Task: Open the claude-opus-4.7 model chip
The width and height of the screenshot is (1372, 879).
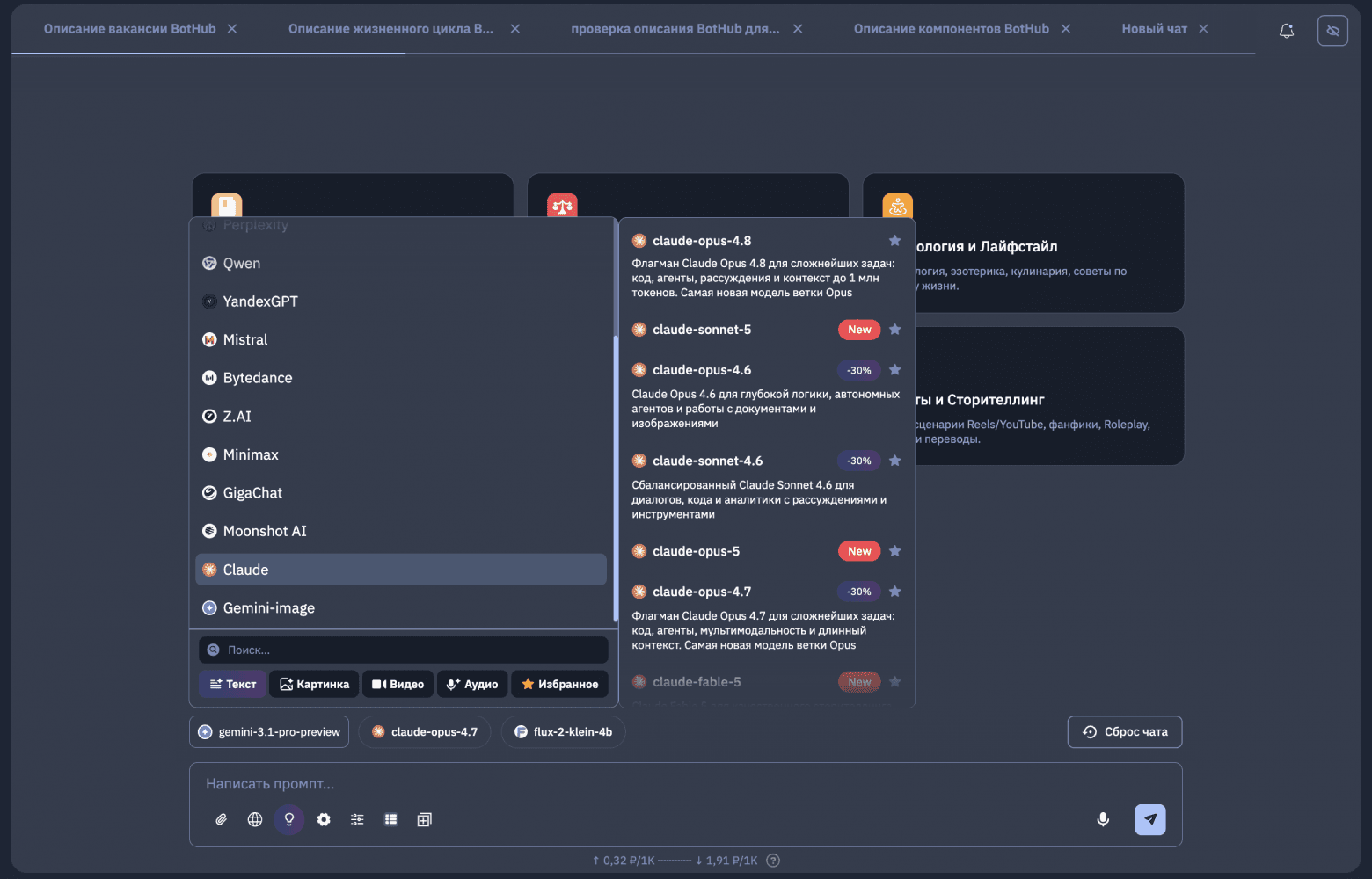Action: click(x=425, y=732)
